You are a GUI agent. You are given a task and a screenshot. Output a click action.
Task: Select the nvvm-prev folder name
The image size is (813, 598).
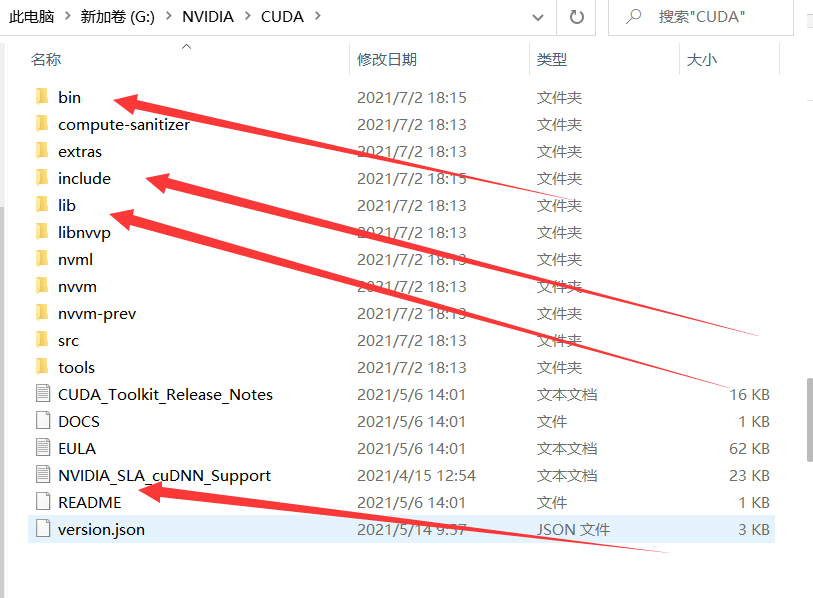(x=97, y=313)
